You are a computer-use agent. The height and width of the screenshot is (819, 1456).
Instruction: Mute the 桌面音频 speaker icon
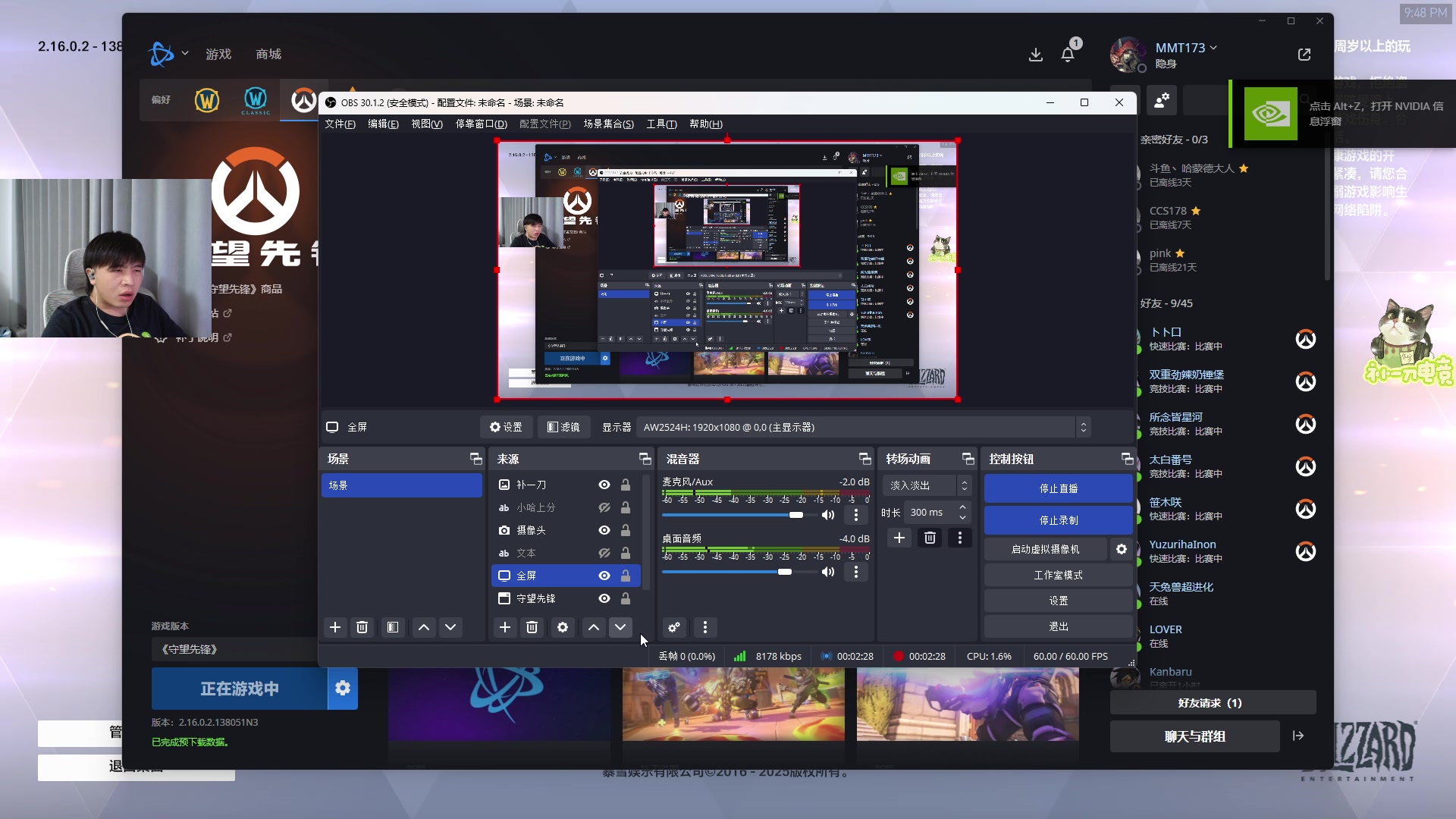(x=828, y=572)
